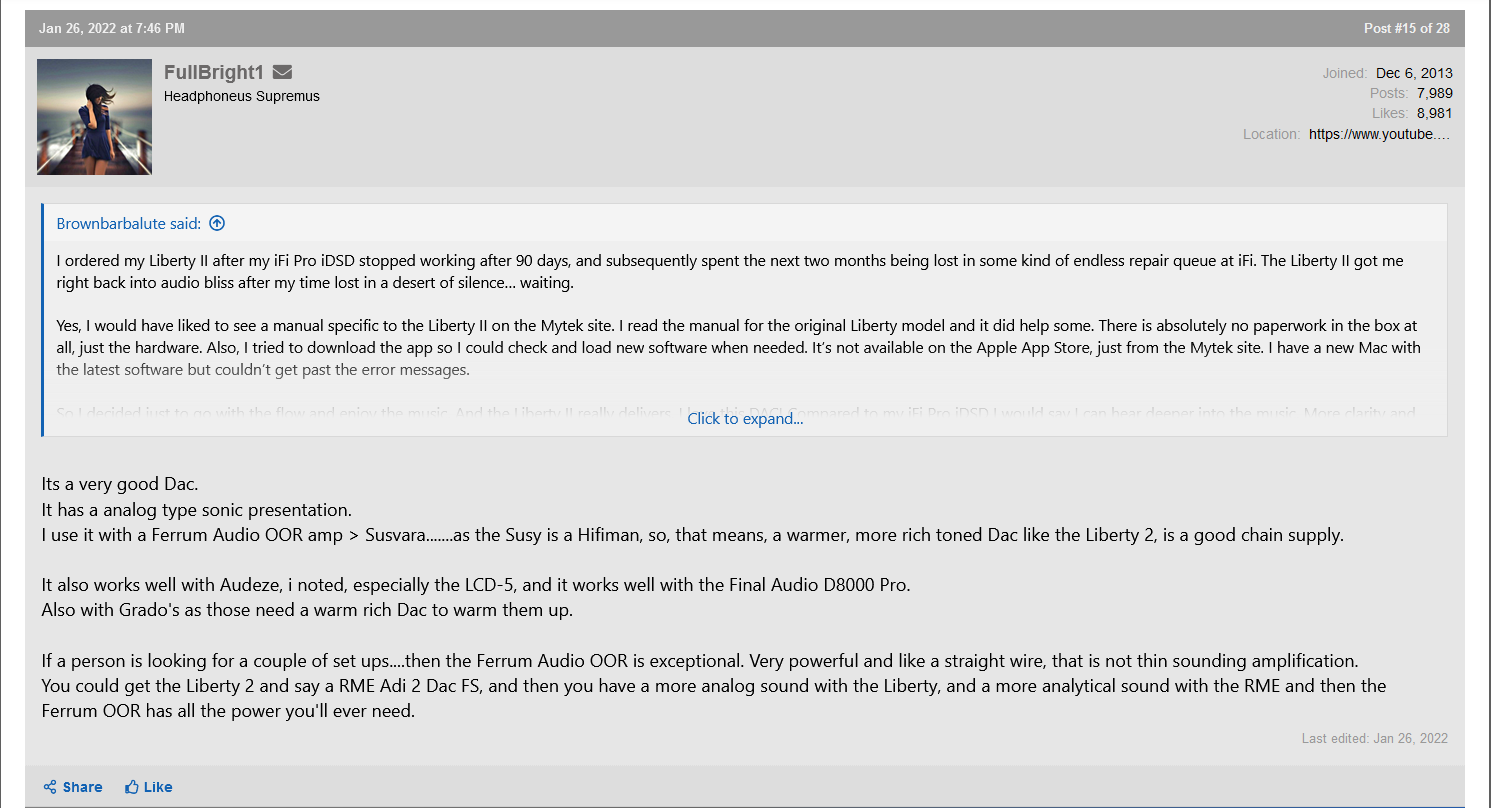Hit the thumbs-up Like icon
Viewport: 1491px width, 808px height.
[x=132, y=787]
